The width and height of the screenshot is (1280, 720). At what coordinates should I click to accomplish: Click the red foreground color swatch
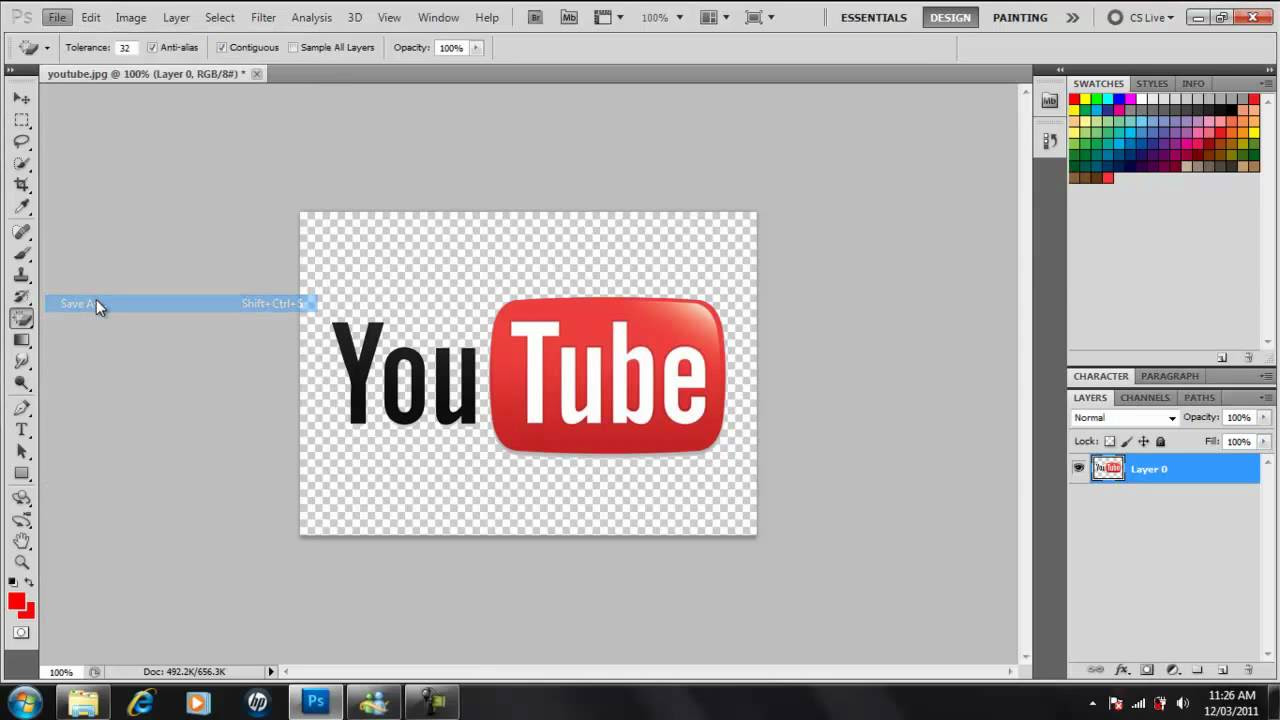click(x=16, y=601)
